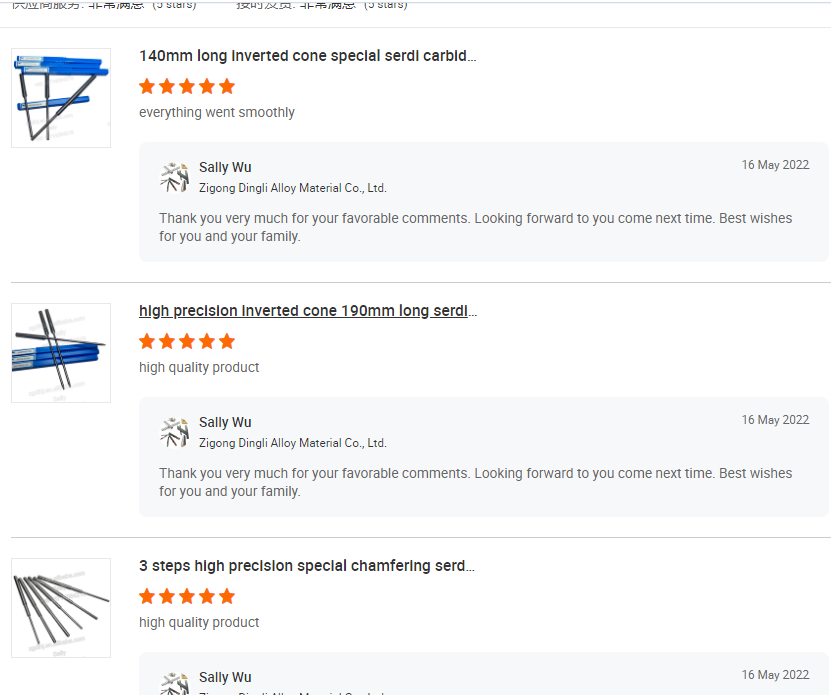Click Sally Wu's avatar in third reply
Image resolution: width=831 pixels, height=695 pixels.
pos(174,682)
